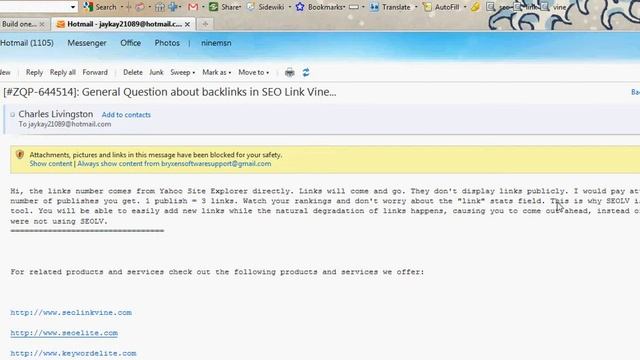This screenshot has height=360, width=640.
Task: Click the toolbar pink globe icon
Action: click(140, 7)
